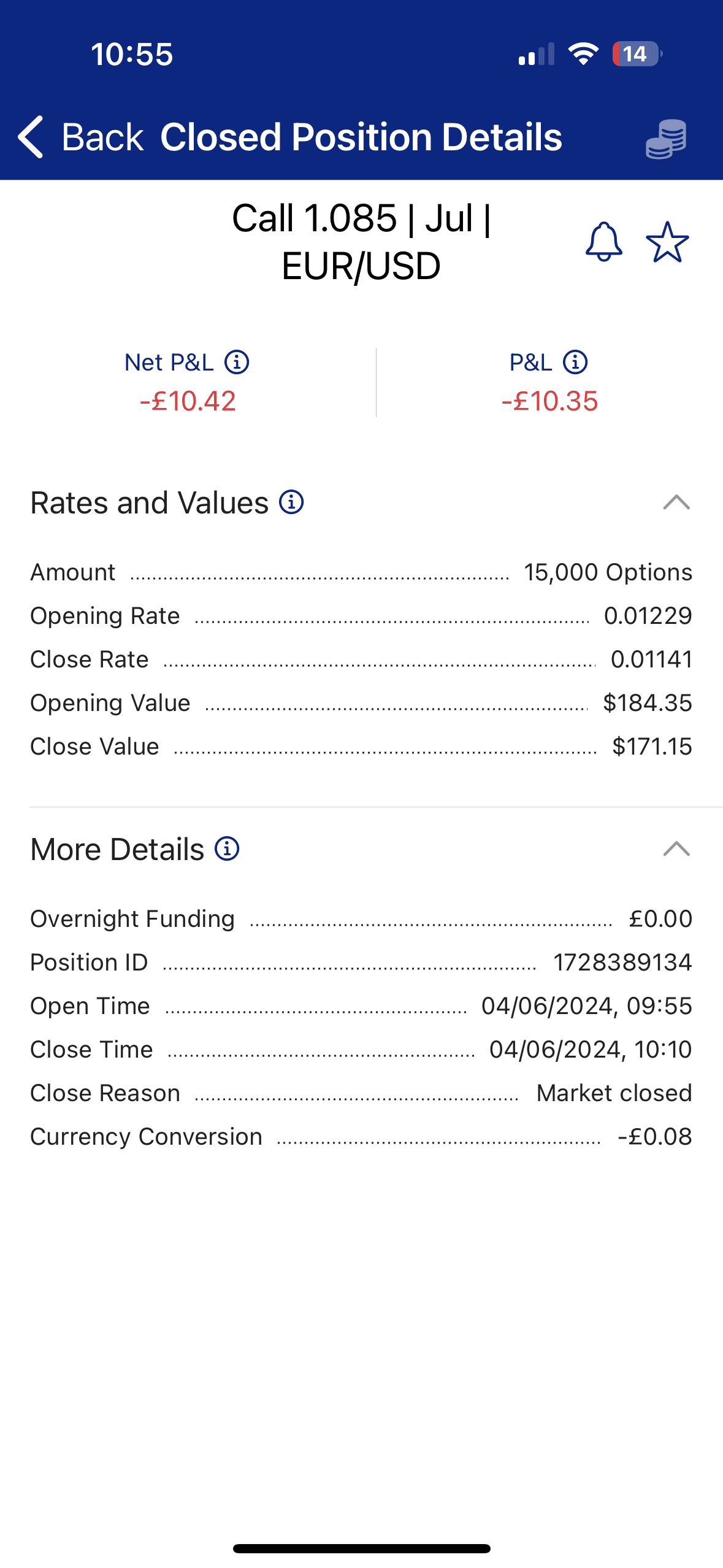Screen dimensions: 723x1568
Task: Tap the Back button label
Action: 102,137
